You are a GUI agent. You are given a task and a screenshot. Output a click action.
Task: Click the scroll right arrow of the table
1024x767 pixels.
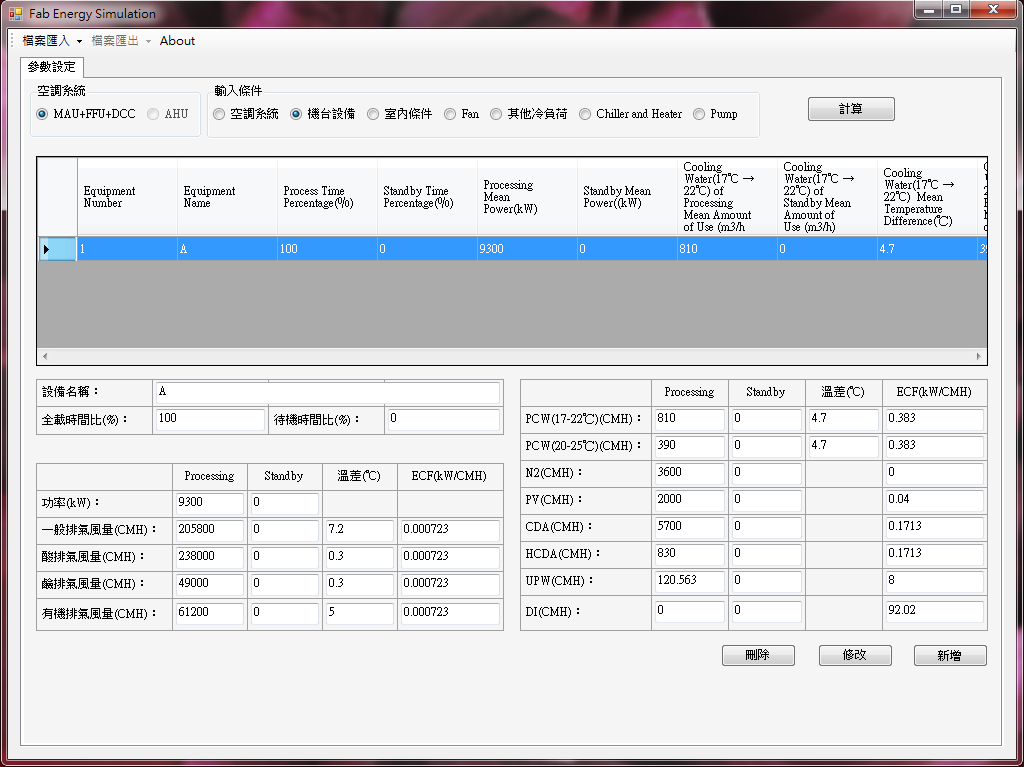point(978,356)
